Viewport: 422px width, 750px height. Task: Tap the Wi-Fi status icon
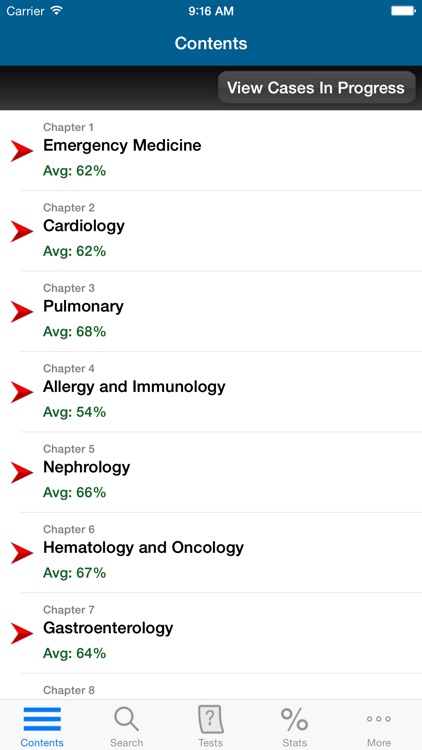[57, 11]
